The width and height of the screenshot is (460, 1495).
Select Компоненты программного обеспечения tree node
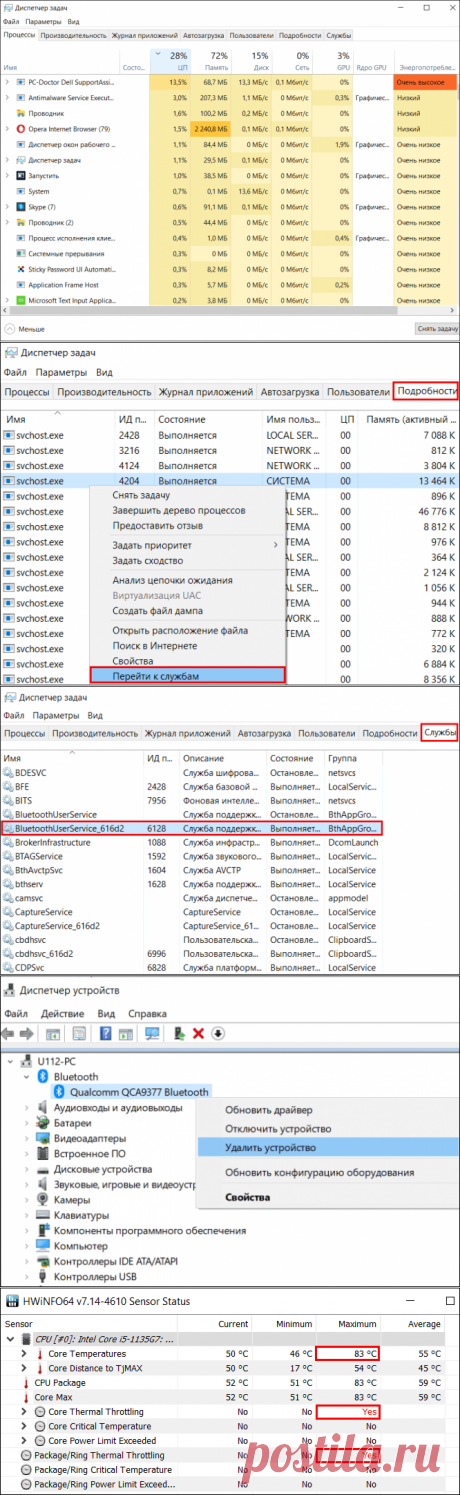click(x=149, y=1231)
